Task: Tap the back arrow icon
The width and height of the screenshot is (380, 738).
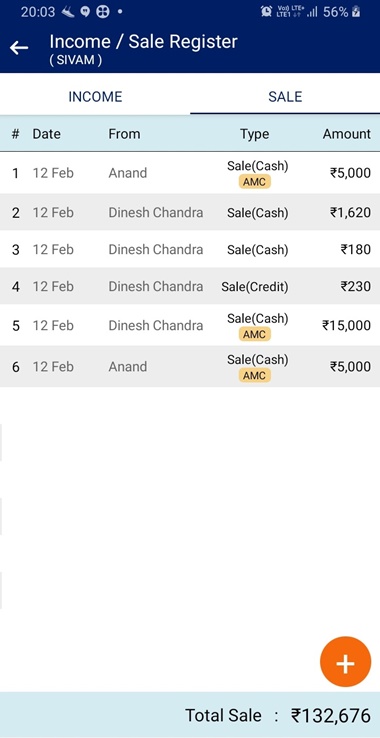Action: 19,48
